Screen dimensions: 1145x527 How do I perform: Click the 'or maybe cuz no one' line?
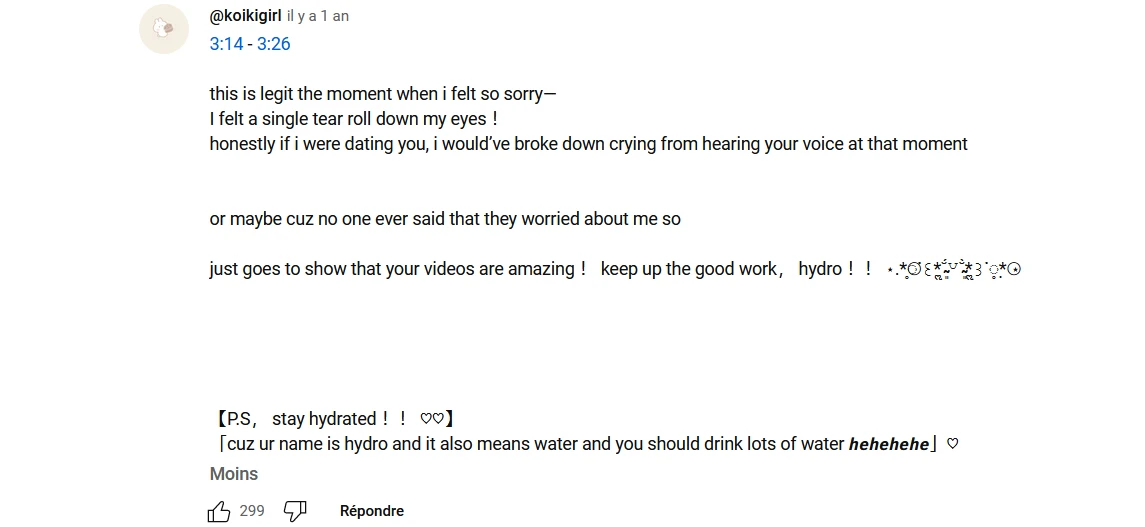click(x=445, y=219)
